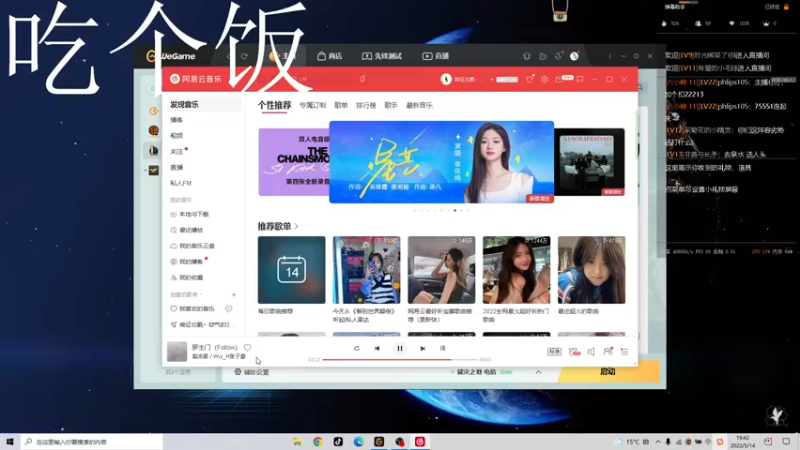The image size is (800, 450).
Task: Adjust volume via the speaker icon
Action: pos(591,352)
